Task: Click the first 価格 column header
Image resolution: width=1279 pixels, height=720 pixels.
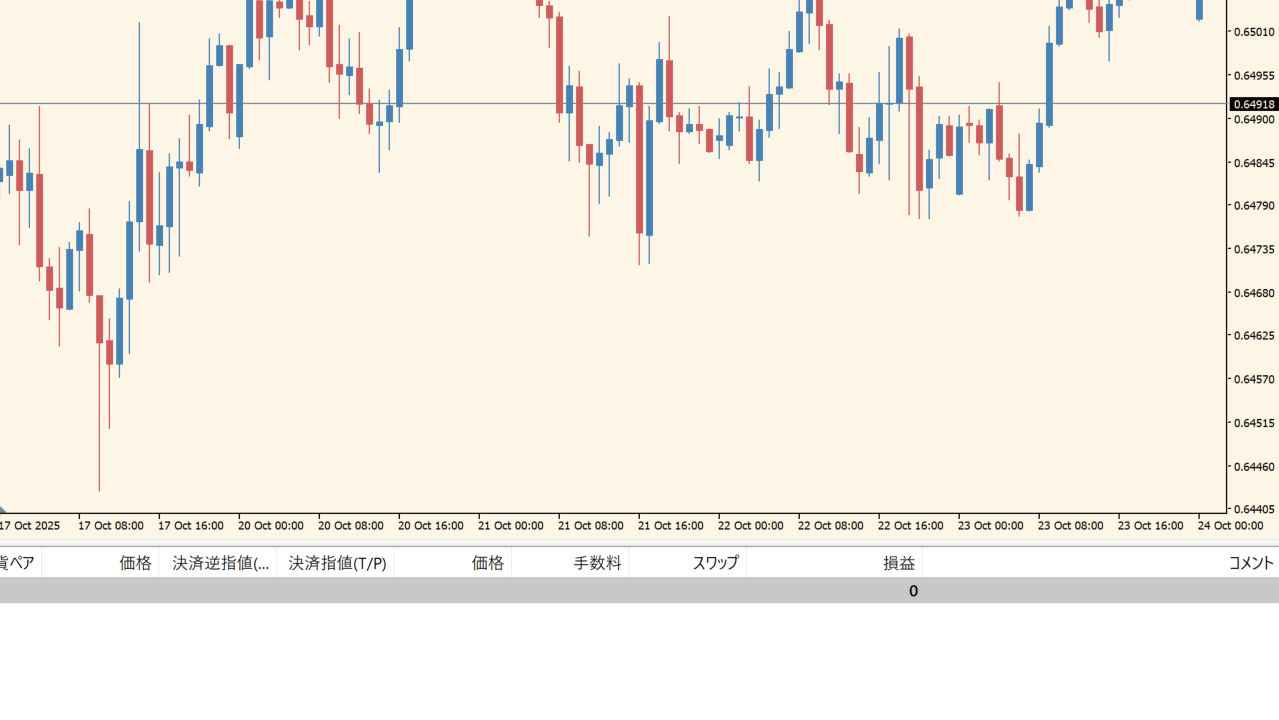Action: (x=135, y=563)
